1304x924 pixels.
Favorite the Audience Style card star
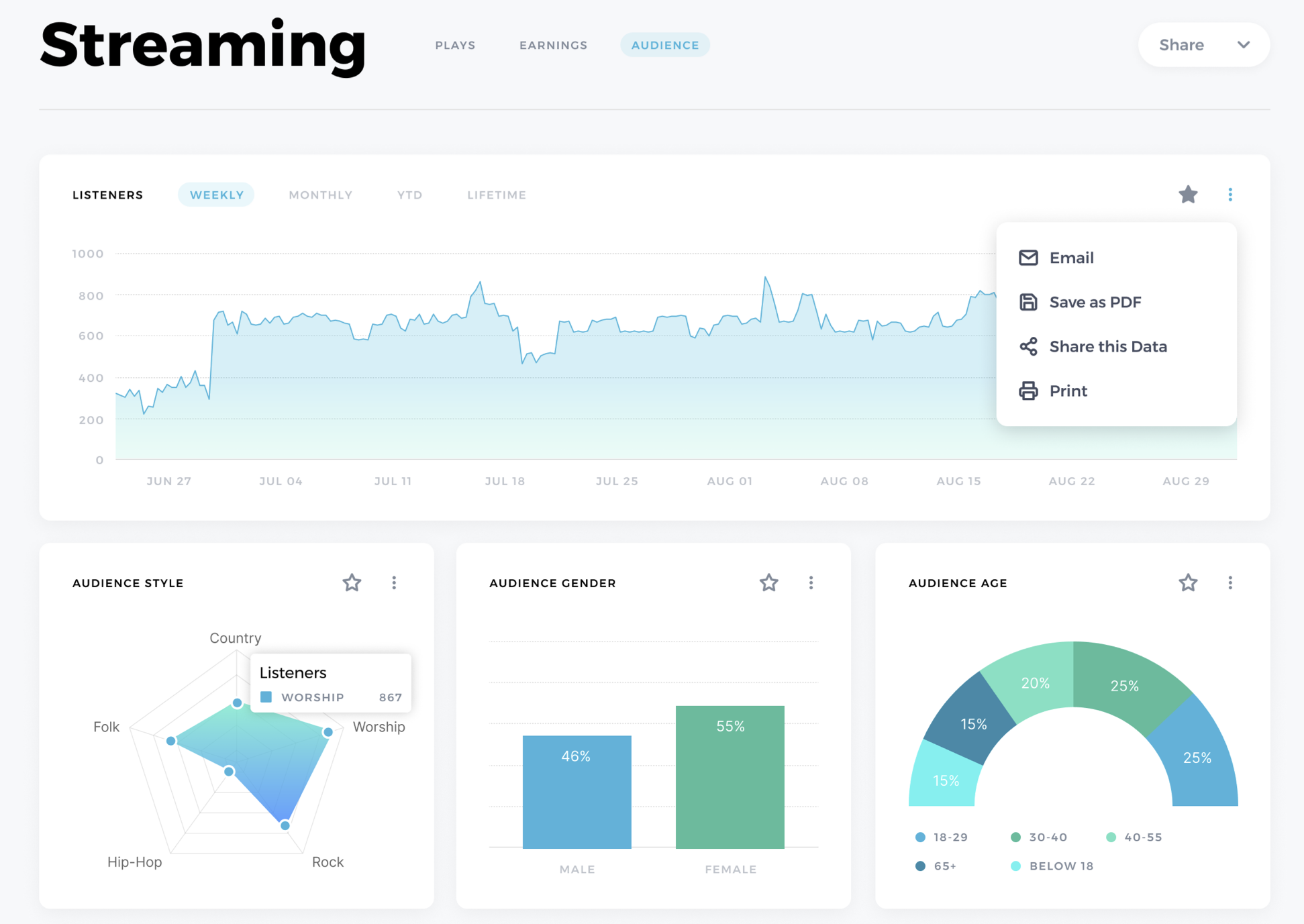pyautogui.click(x=352, y=582)
